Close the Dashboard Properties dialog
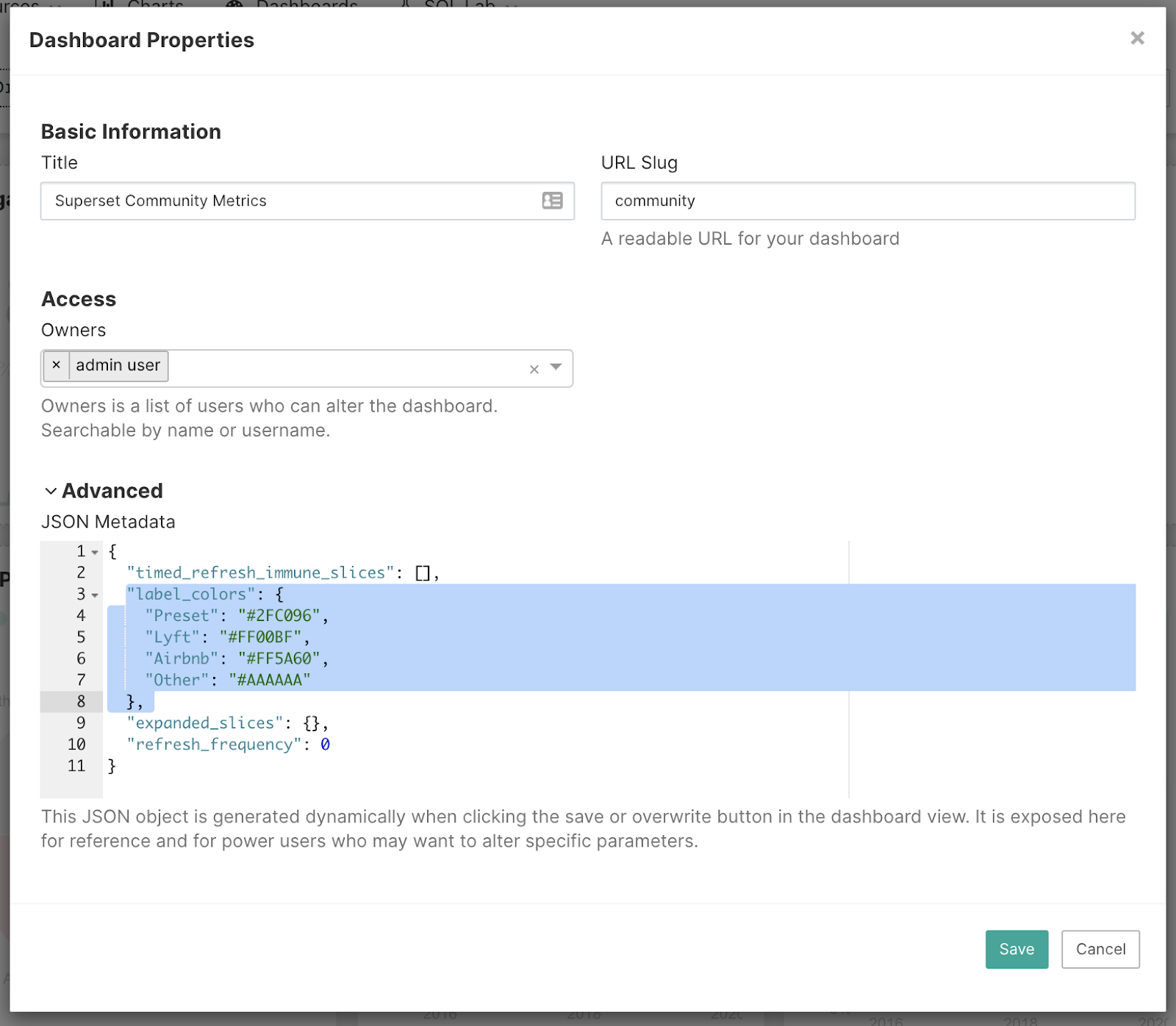This screenshot has height=1026, width=1176. click(1137, 38)
